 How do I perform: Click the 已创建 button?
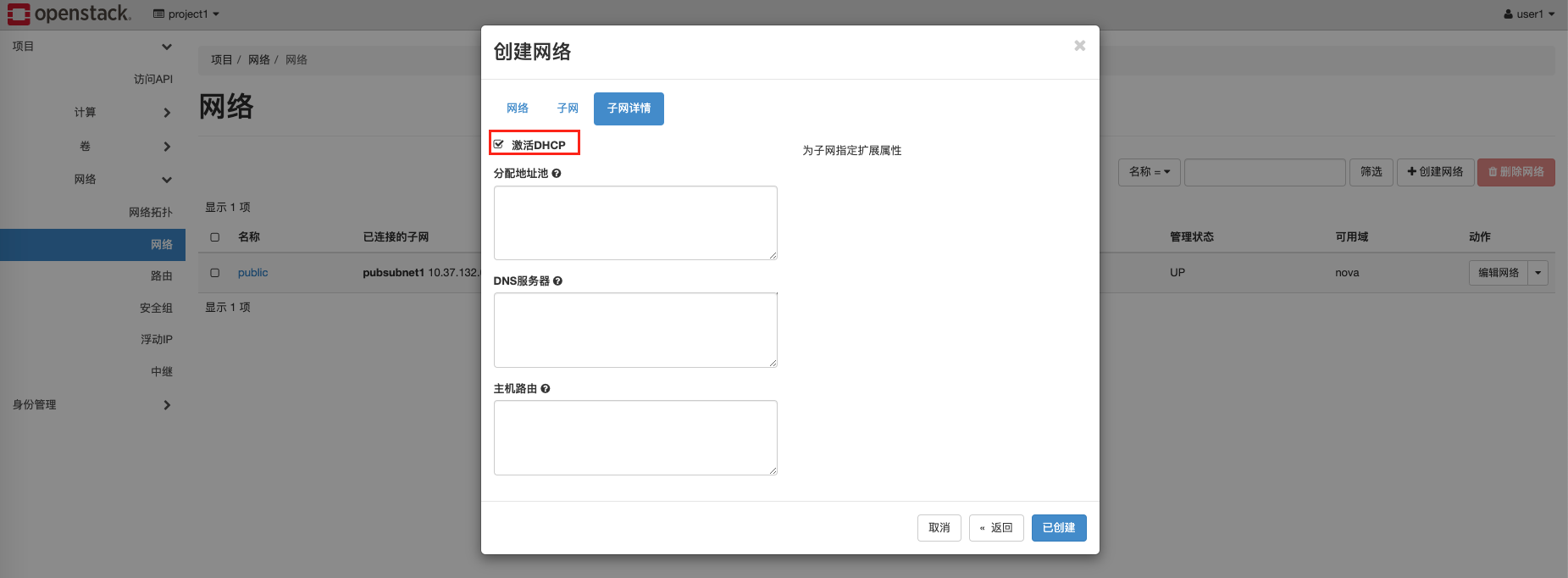(x=1059, y=528)
